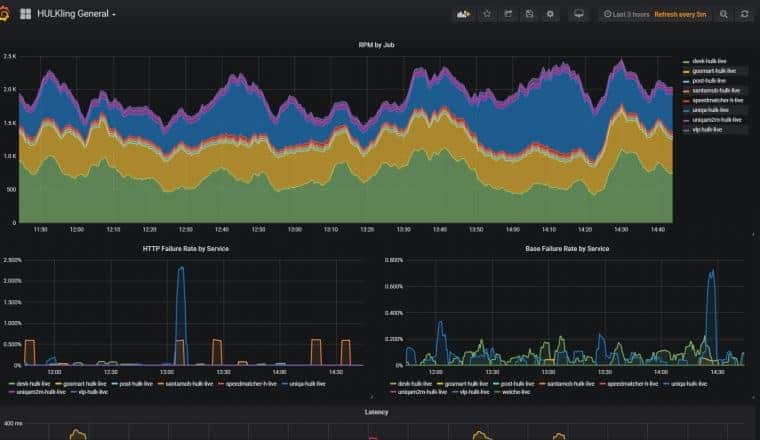The image size is (760, 440).
Task: Toggle post-hulk-live series in RPM legend
Action: (709, 81)
